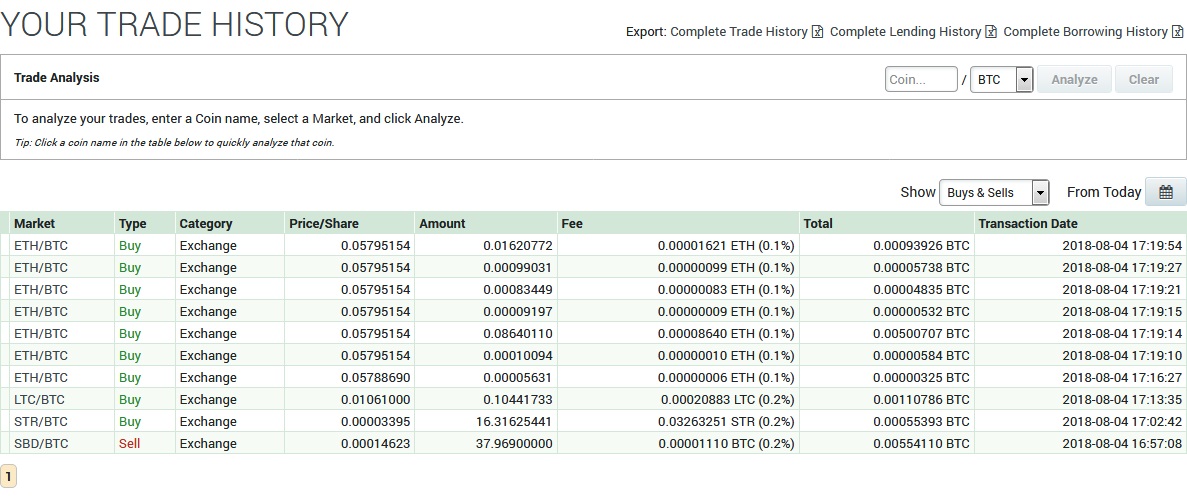Click date 2018-08-04 17:02:42
Image resolution: width=1187 pixels, height=499 pixels.
coord(1122,421)
